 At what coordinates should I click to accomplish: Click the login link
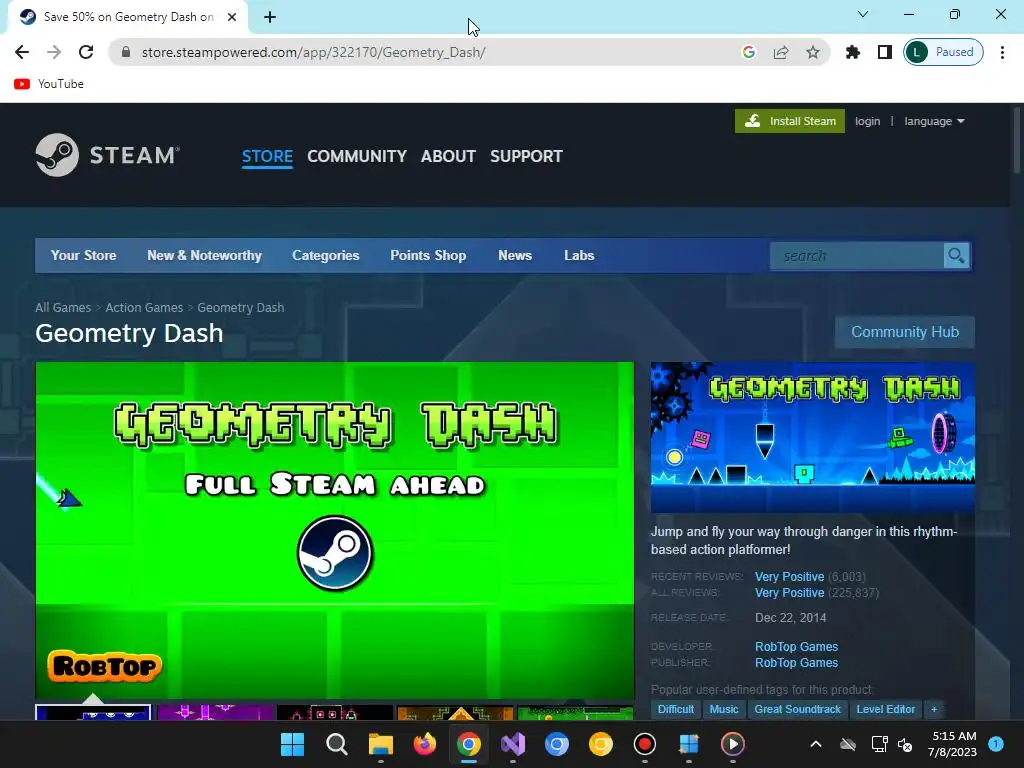(867, 121)
